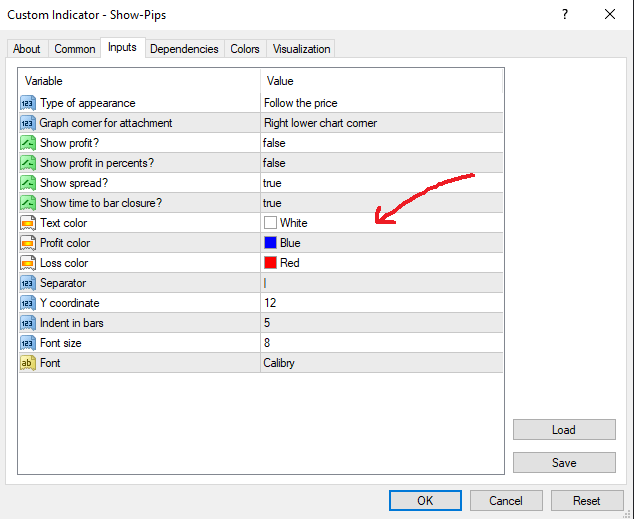634x519 pixels.
Task: Close the Custom Indicator dialog
Action: click(x=610, y=15)
